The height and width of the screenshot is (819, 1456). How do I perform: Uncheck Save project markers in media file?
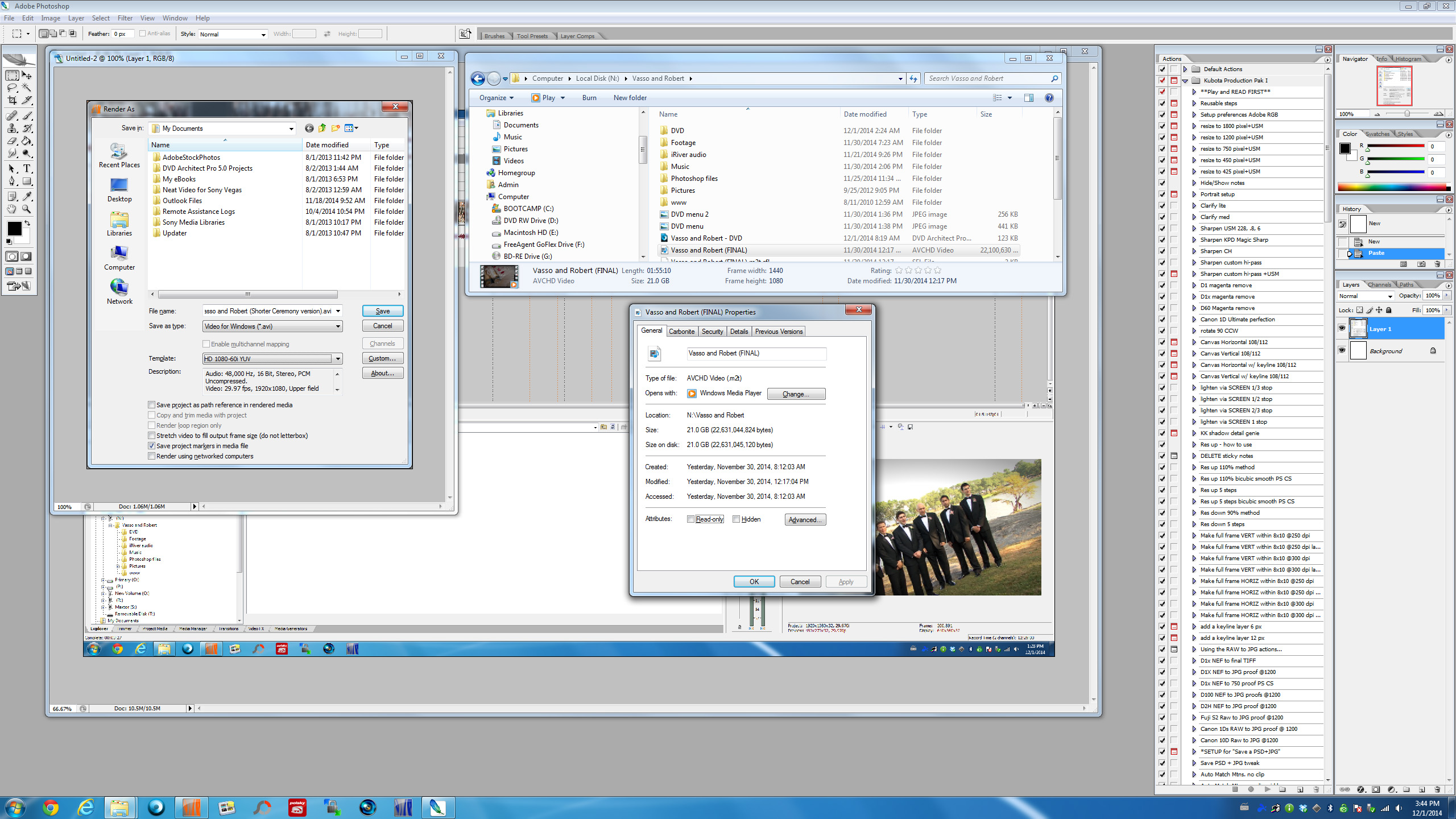[152, 446]
